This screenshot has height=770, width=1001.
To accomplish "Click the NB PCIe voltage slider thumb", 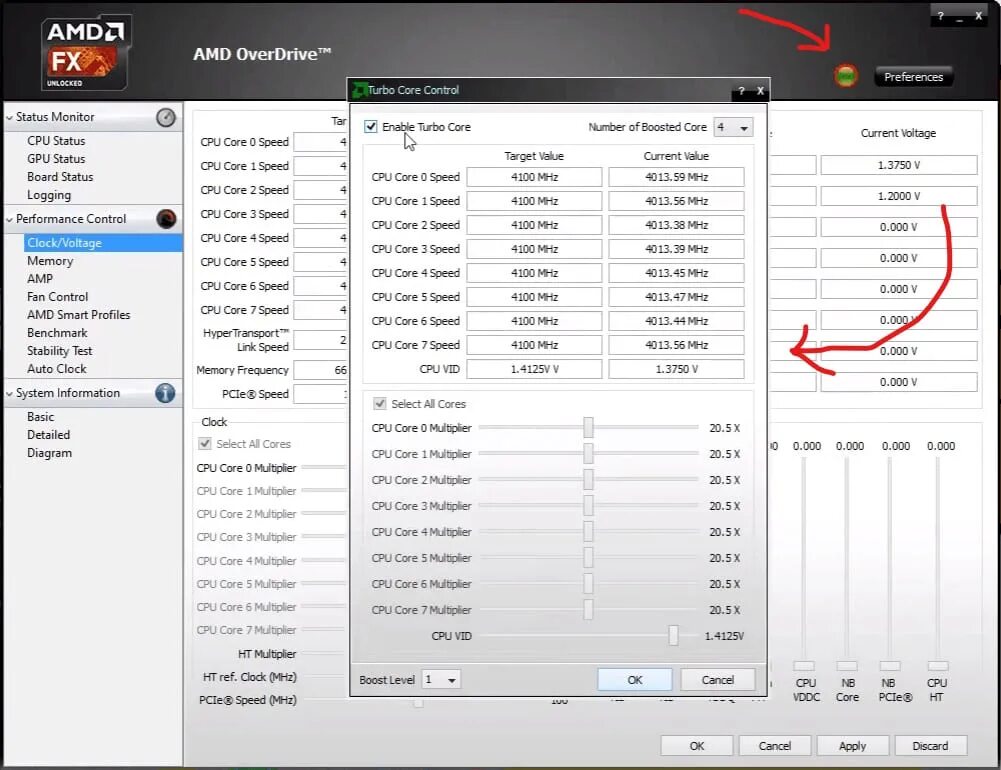I will pyautogui.click(x=890, y=666).
